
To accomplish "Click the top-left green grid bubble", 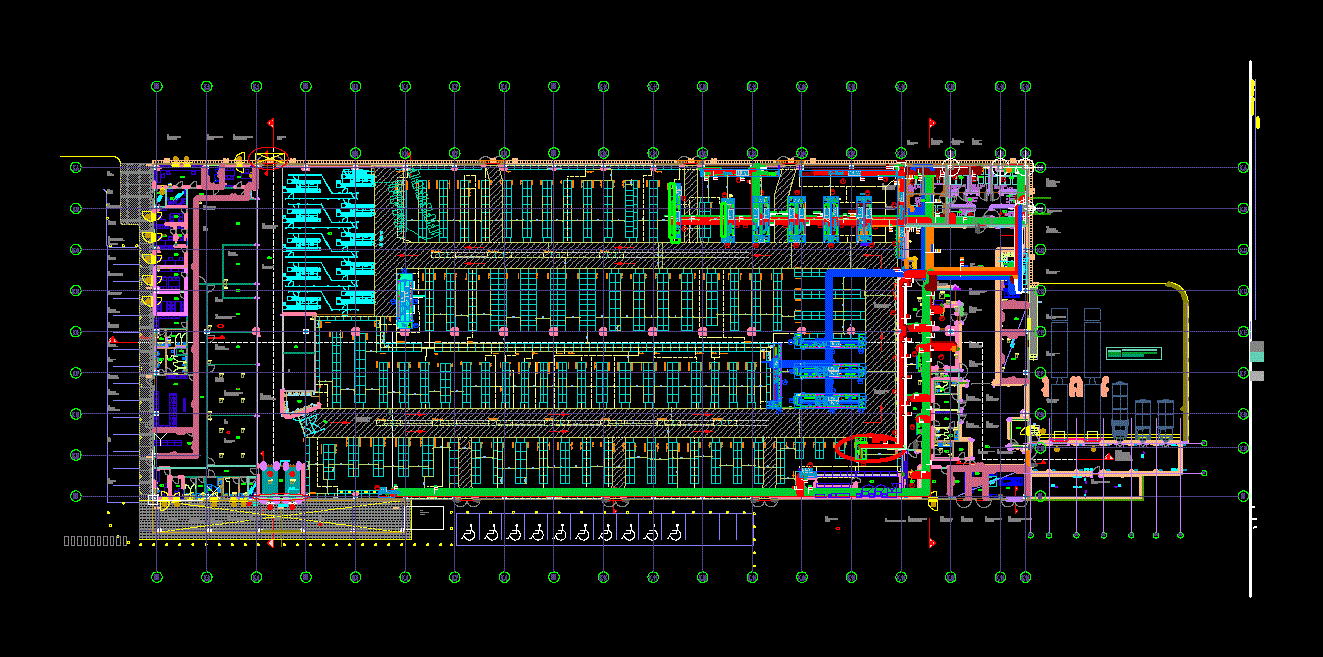I will [x=157, y=87].
